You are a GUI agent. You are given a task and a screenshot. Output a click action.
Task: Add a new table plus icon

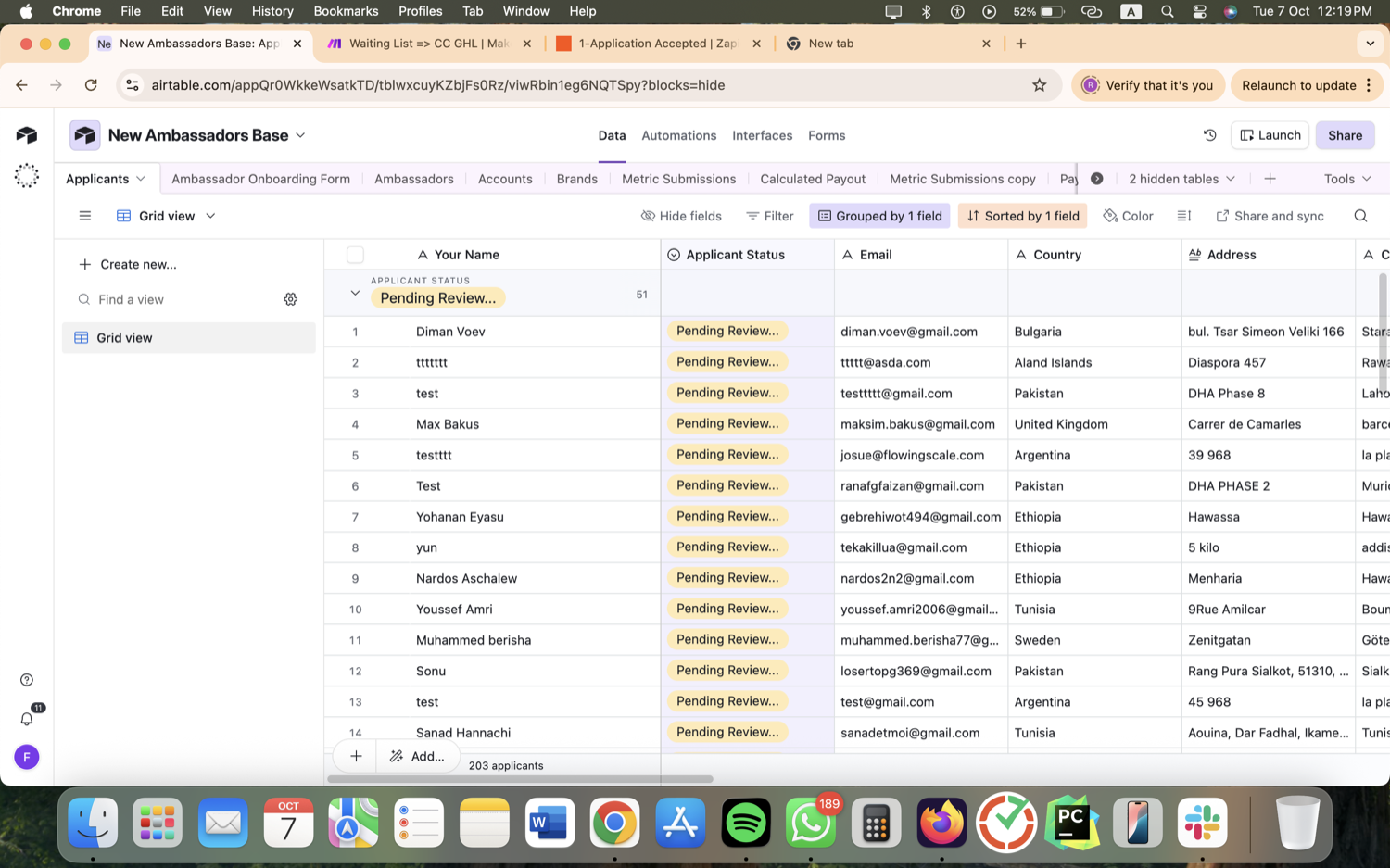point(1270,179)
